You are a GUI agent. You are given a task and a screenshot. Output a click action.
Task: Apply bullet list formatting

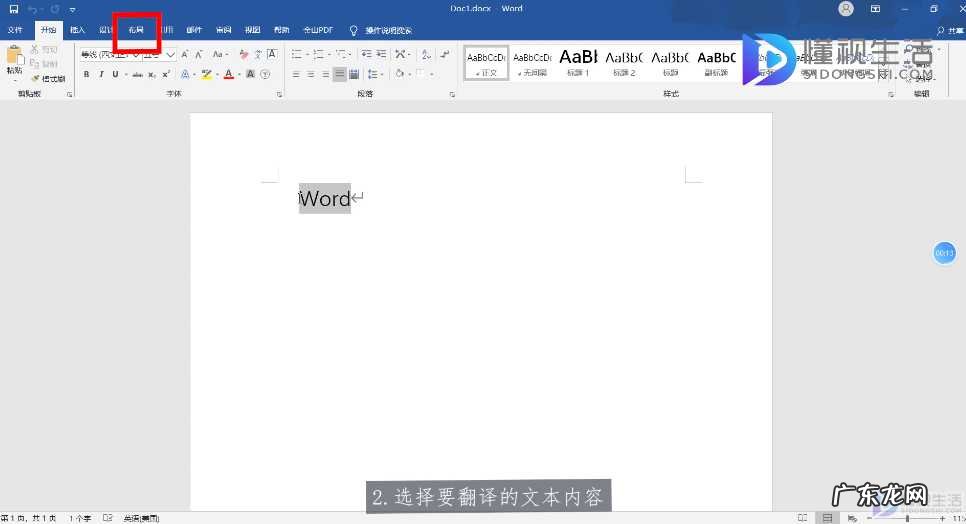click(x=297, y=55)
